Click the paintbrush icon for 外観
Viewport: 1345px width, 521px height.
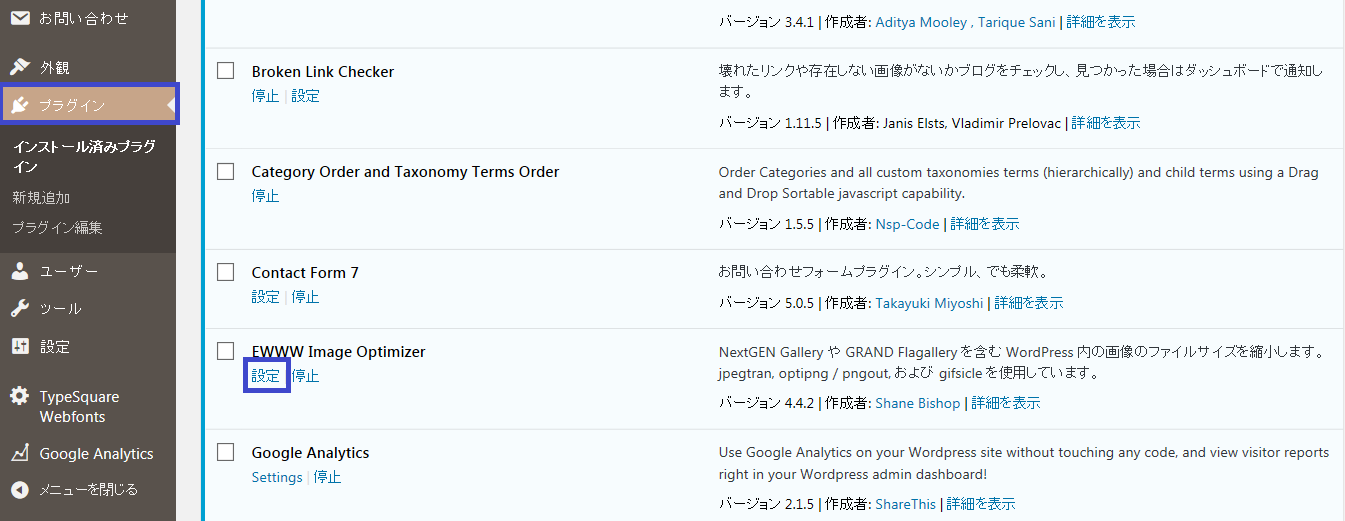(19, 67)
